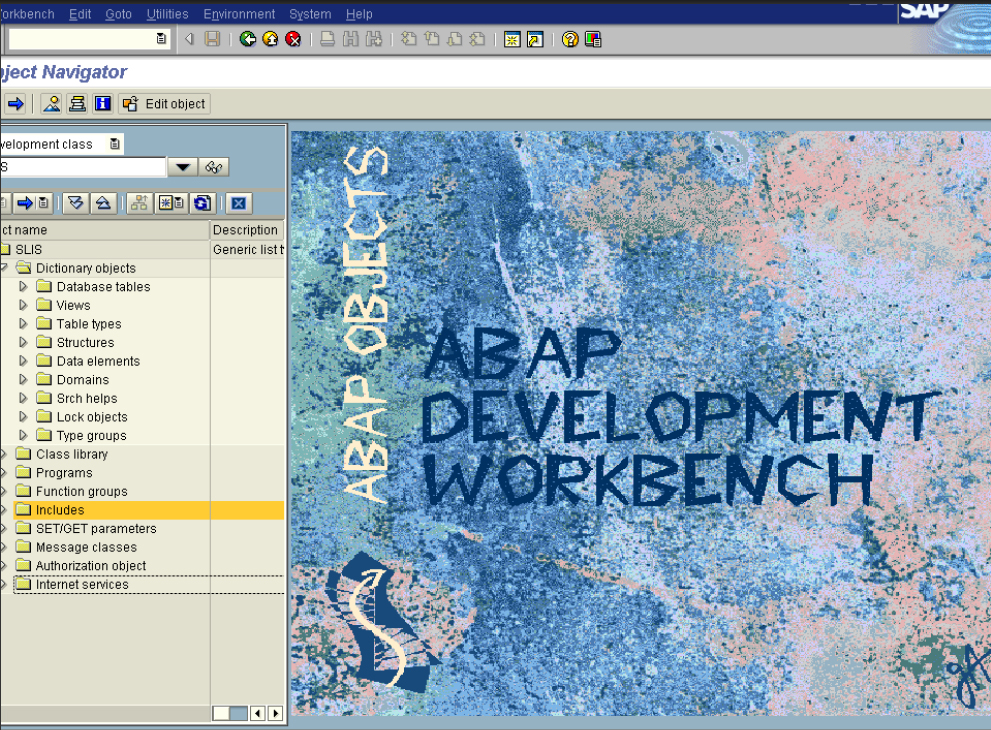Open the Edit menu
Screen dimensions: 991x730
click(x=80, y=14)
